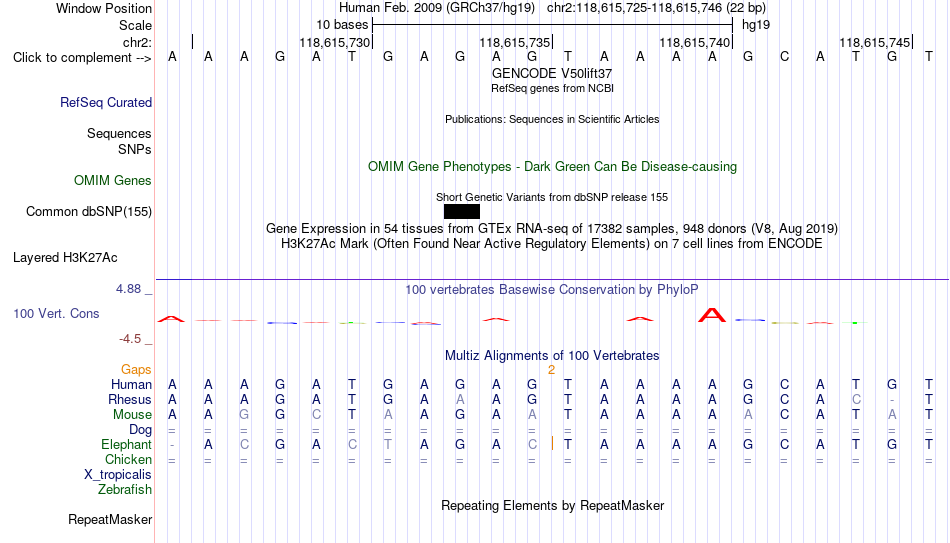Click position label 118,615,730
Image resolution: width=950 pixels, height=543 pixels.
(334, 42)
